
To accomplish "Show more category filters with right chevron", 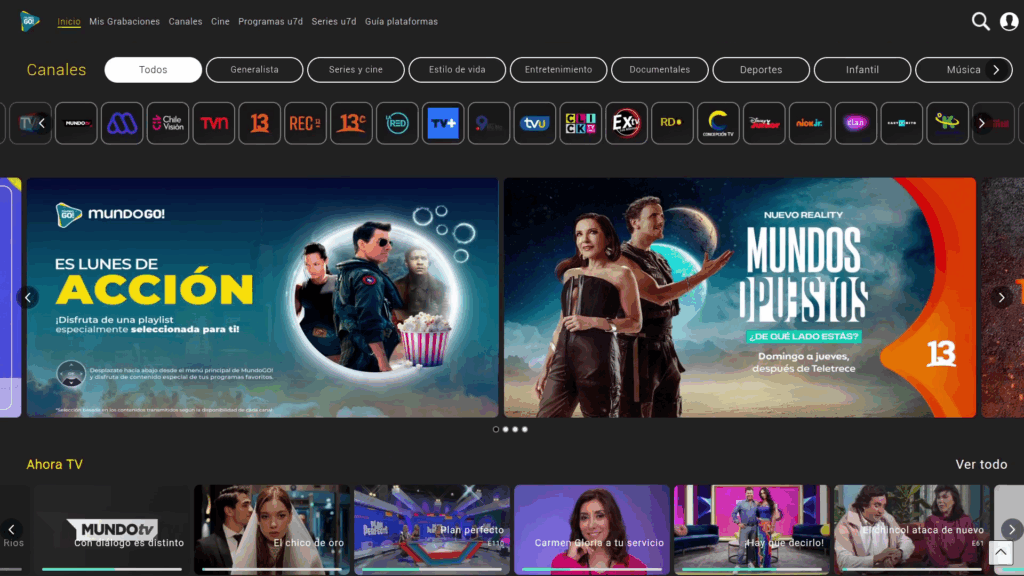I will (997, 70).
